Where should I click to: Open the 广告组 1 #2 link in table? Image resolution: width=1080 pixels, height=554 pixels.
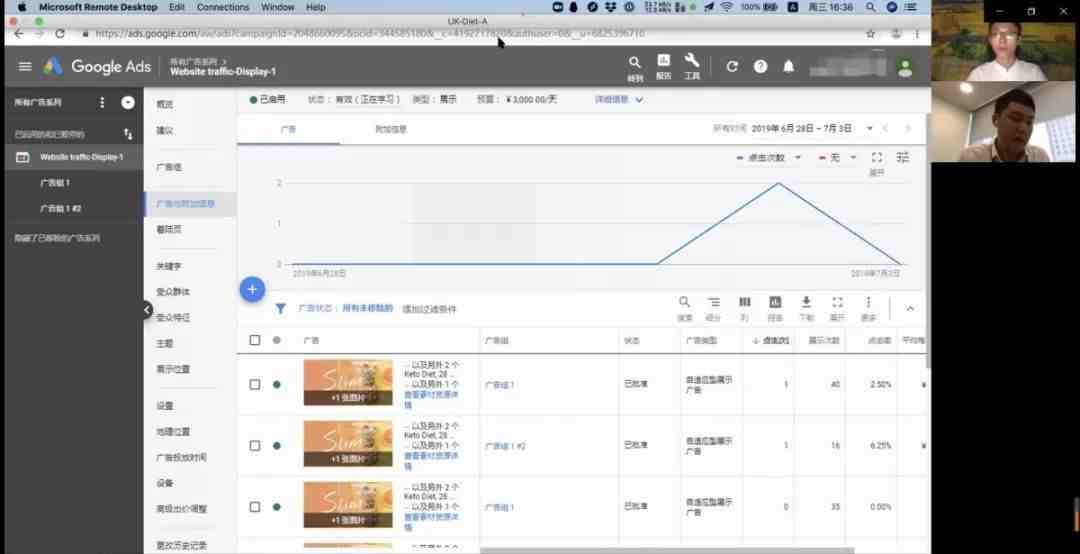pyautogui.click(x=505, y=447)
